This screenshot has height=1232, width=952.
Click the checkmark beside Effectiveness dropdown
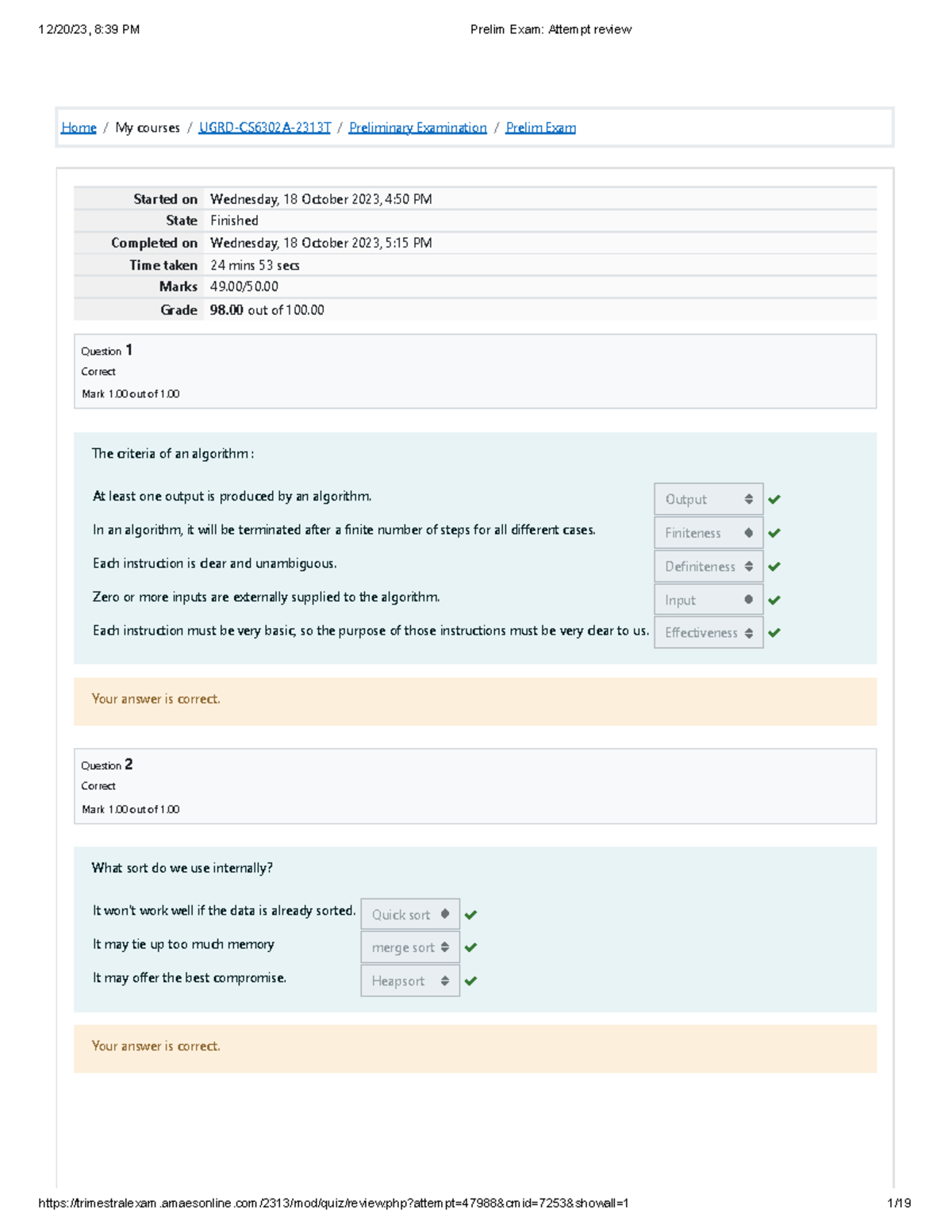click(774, 632)
